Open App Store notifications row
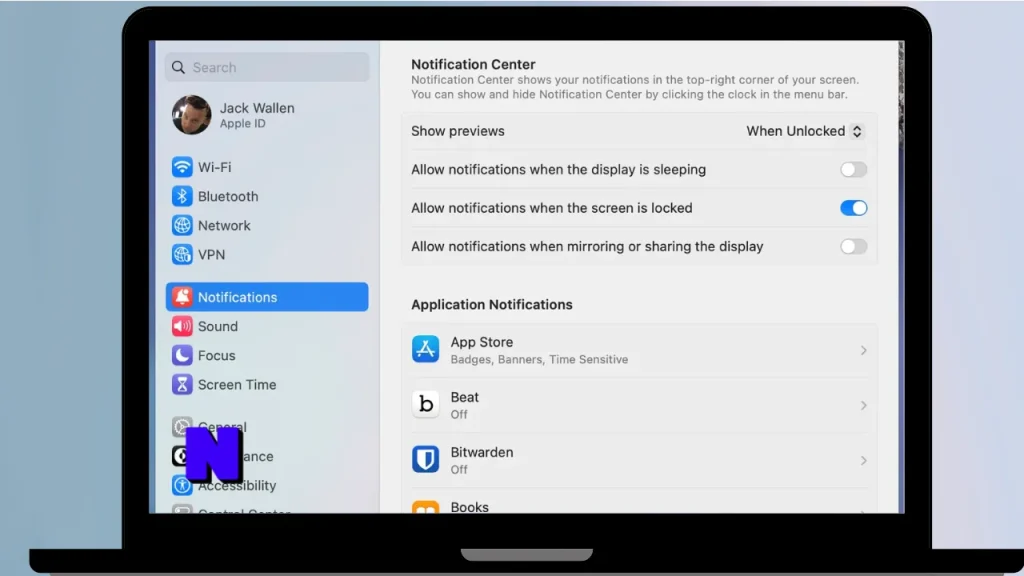 click(639, 350)
